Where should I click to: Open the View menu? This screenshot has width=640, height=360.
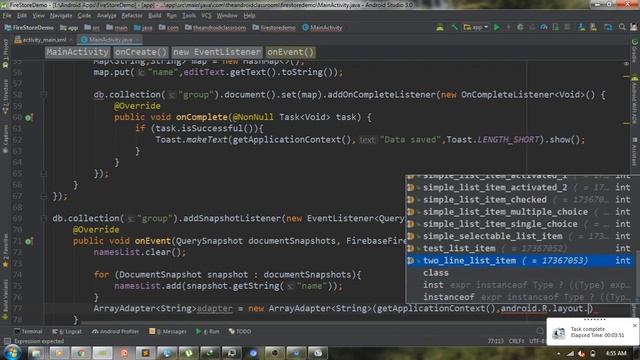[x=38, y=16]
